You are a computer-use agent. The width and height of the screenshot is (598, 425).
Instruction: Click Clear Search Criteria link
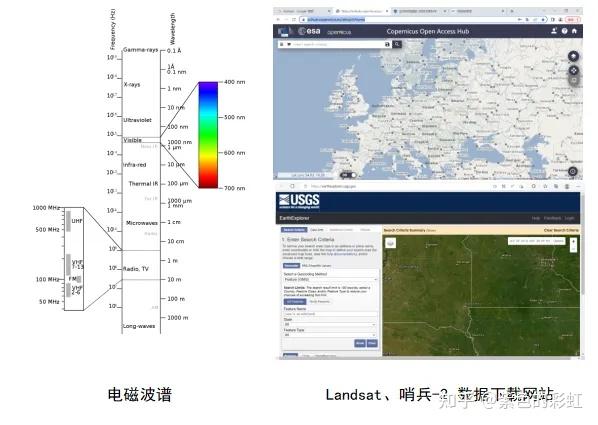[x=561, y=230]
